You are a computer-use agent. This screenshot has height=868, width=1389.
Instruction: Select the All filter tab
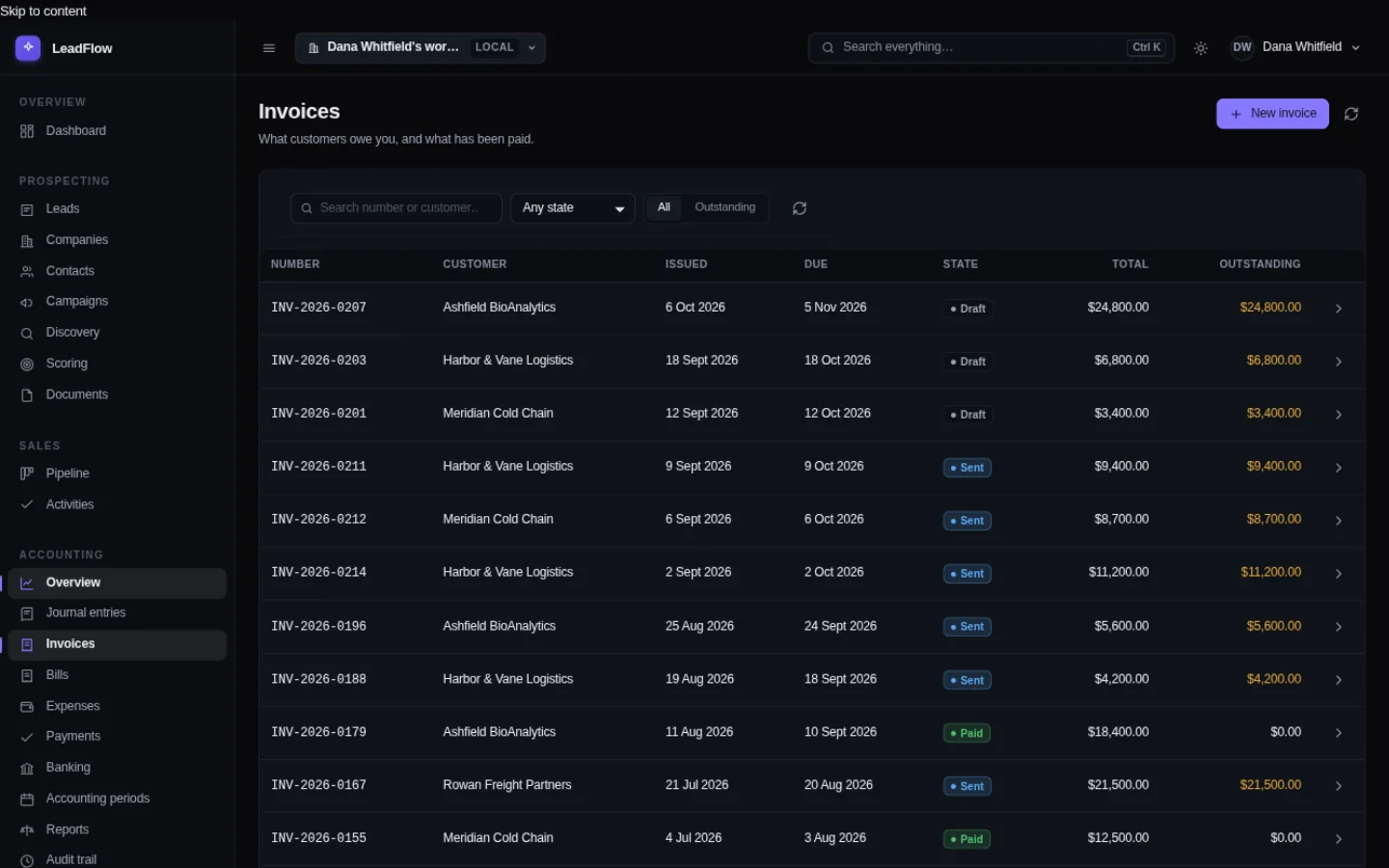[664, 207]
